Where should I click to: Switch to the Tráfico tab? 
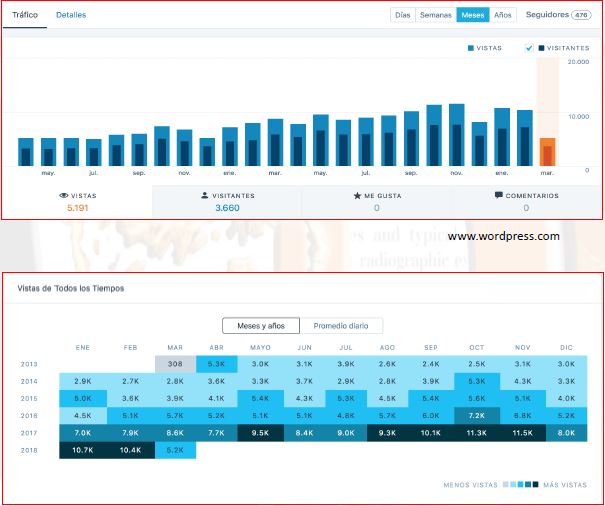(x=25, y=16)
